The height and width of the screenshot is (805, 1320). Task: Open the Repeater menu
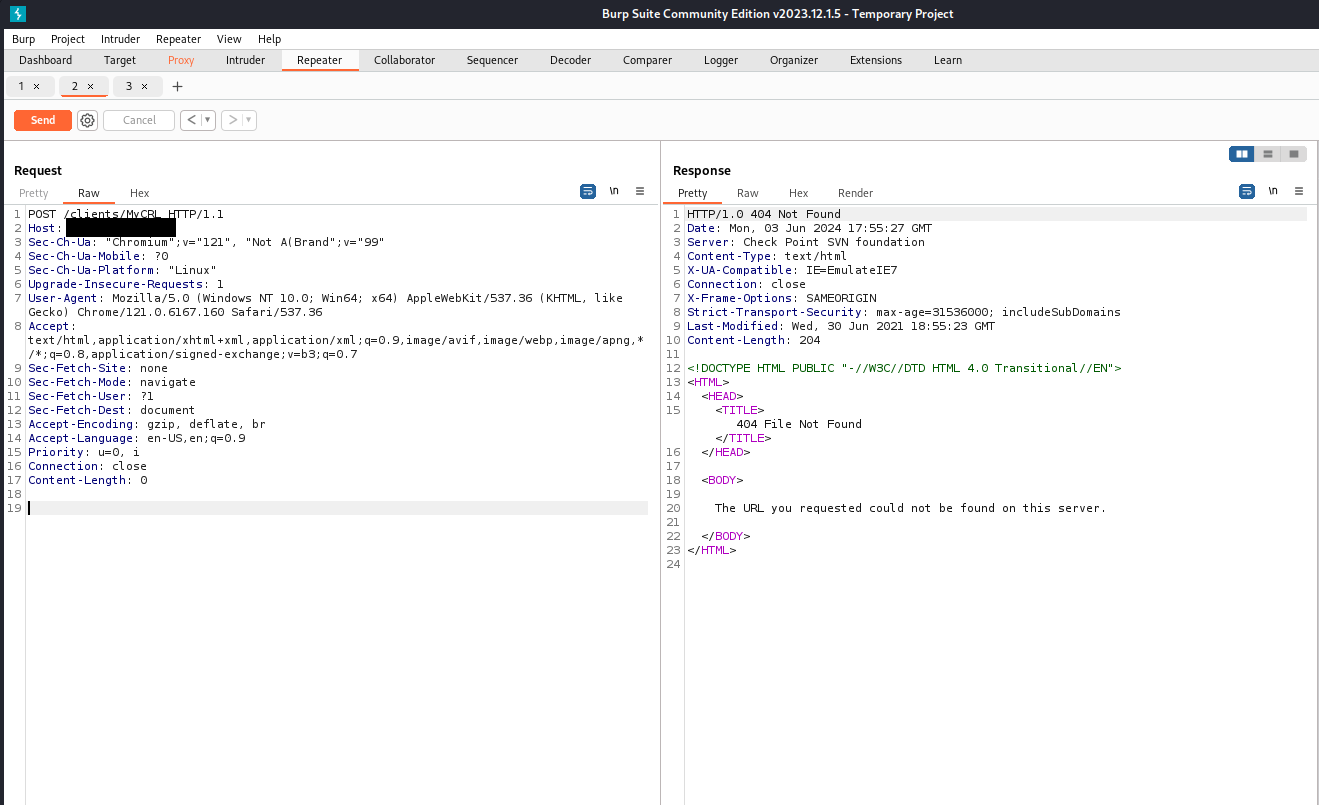178,39
